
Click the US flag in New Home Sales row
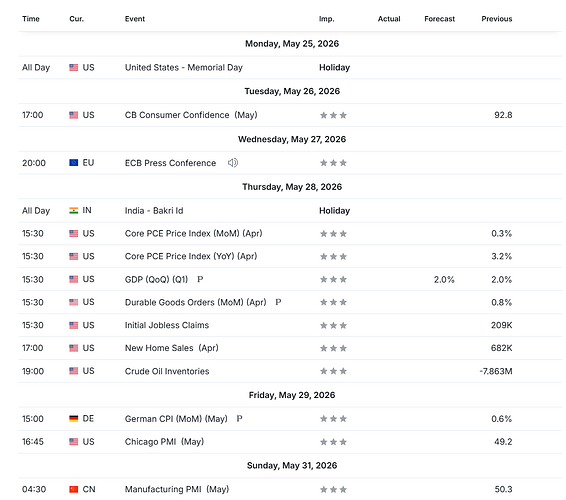pos(74,348)
